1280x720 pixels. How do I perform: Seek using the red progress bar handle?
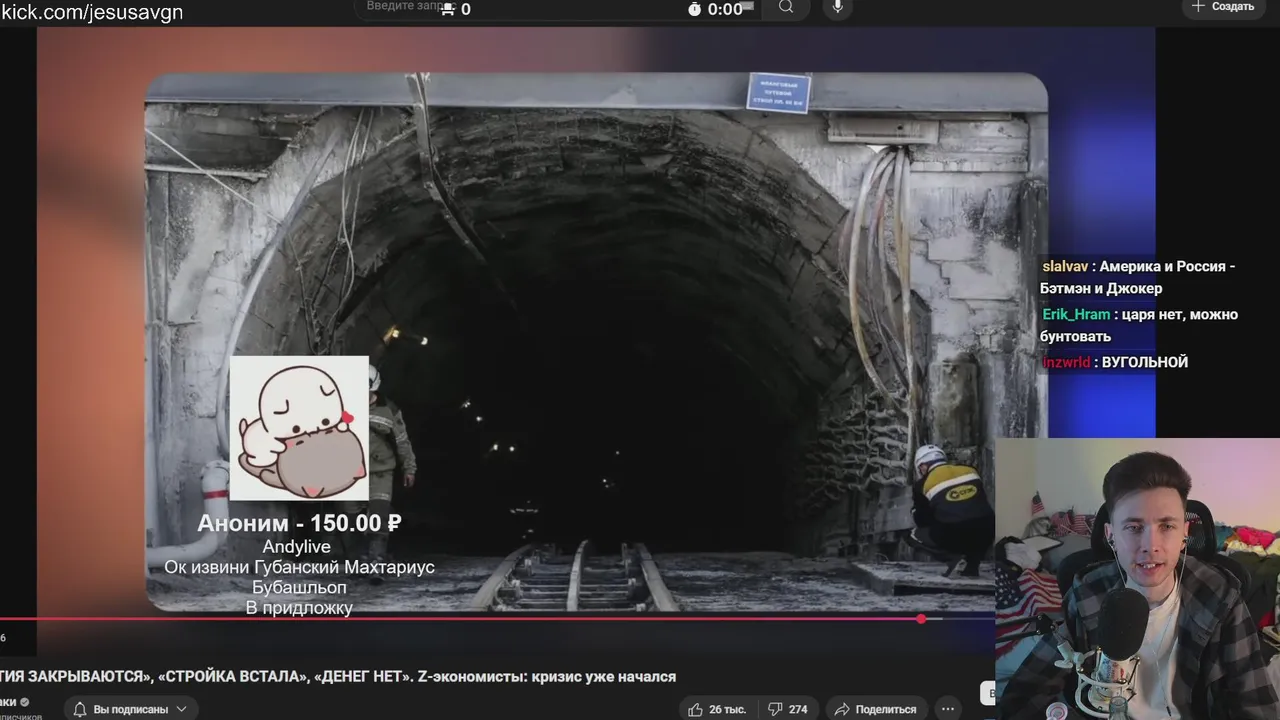pyautogui.click(x=921, y=619)
